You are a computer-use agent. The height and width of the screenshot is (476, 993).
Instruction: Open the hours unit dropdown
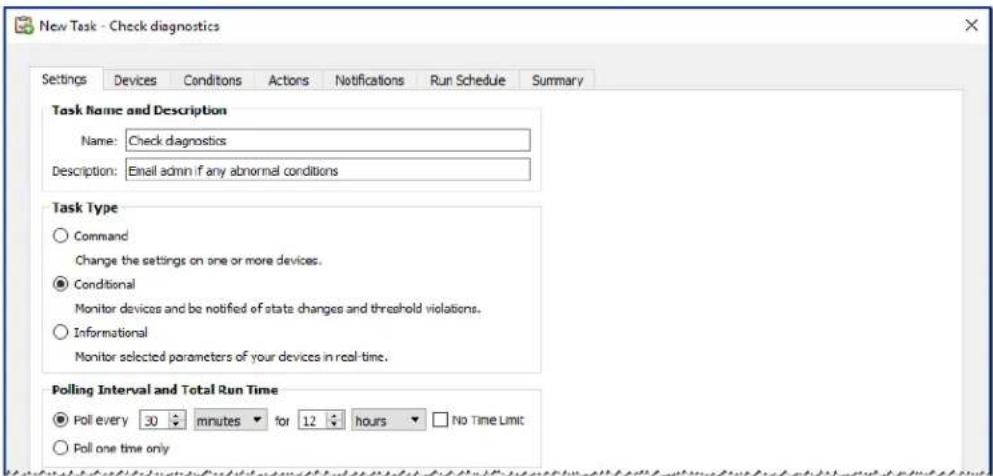(389, 420)
